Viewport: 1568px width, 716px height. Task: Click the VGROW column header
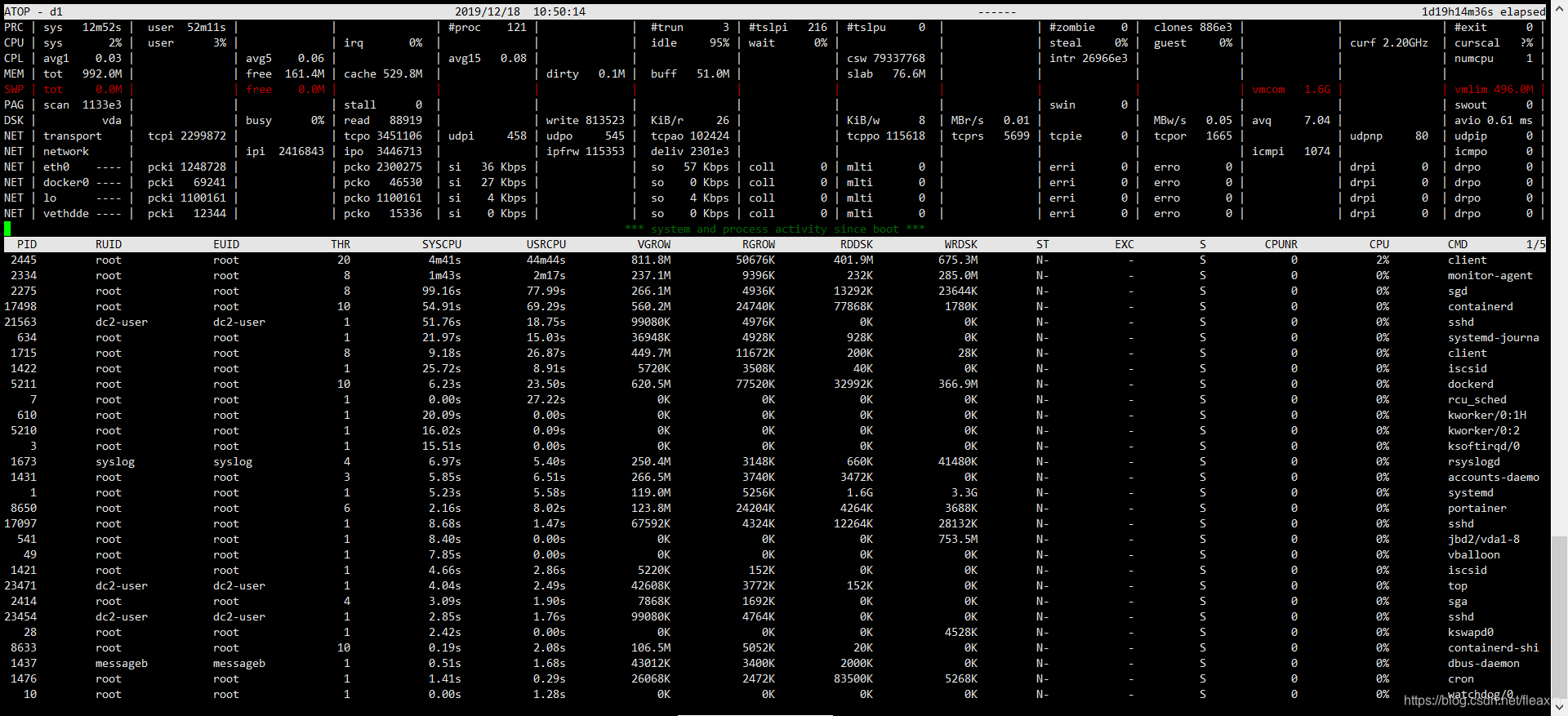(654, 244)
